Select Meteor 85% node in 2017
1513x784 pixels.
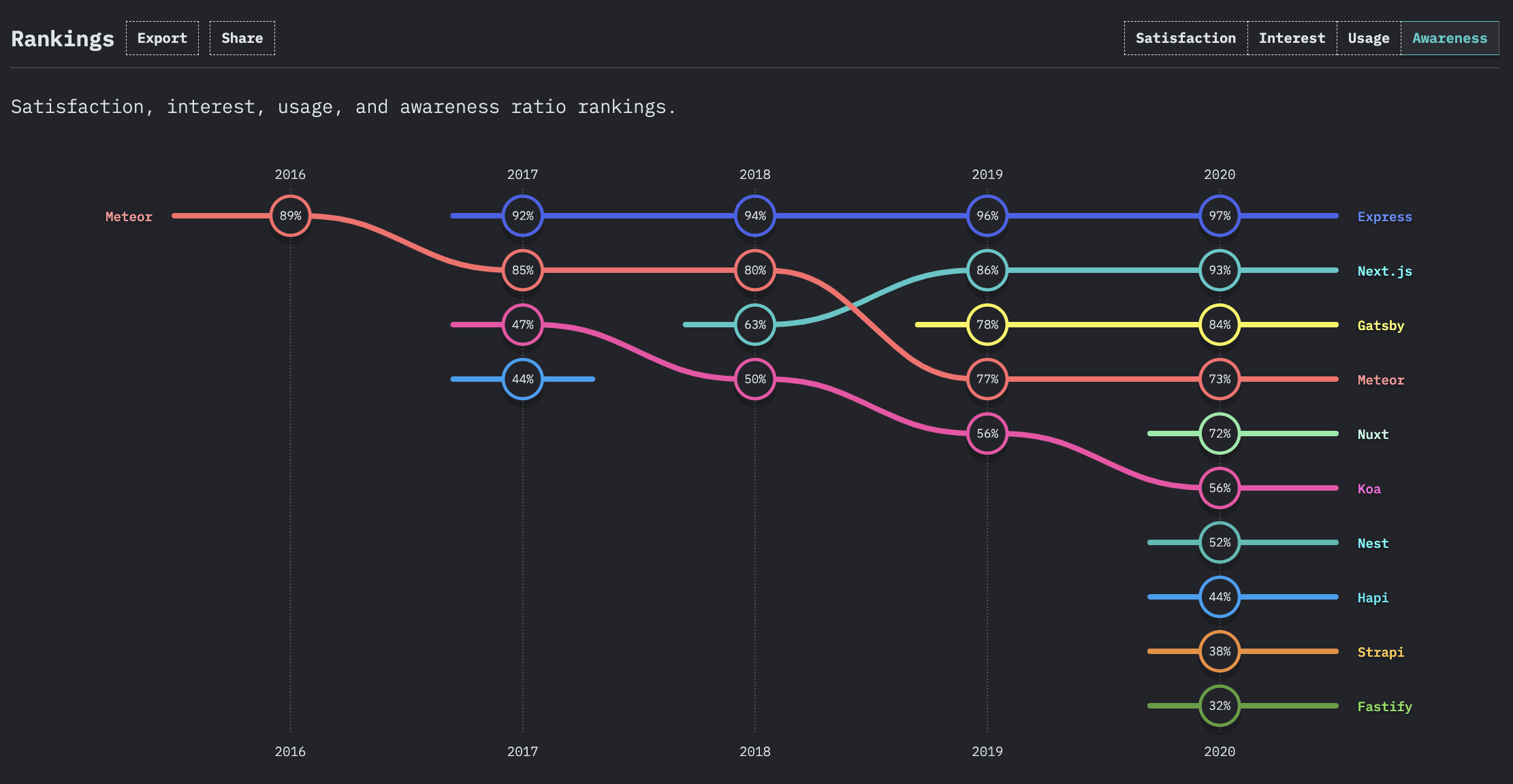[523, 270]
